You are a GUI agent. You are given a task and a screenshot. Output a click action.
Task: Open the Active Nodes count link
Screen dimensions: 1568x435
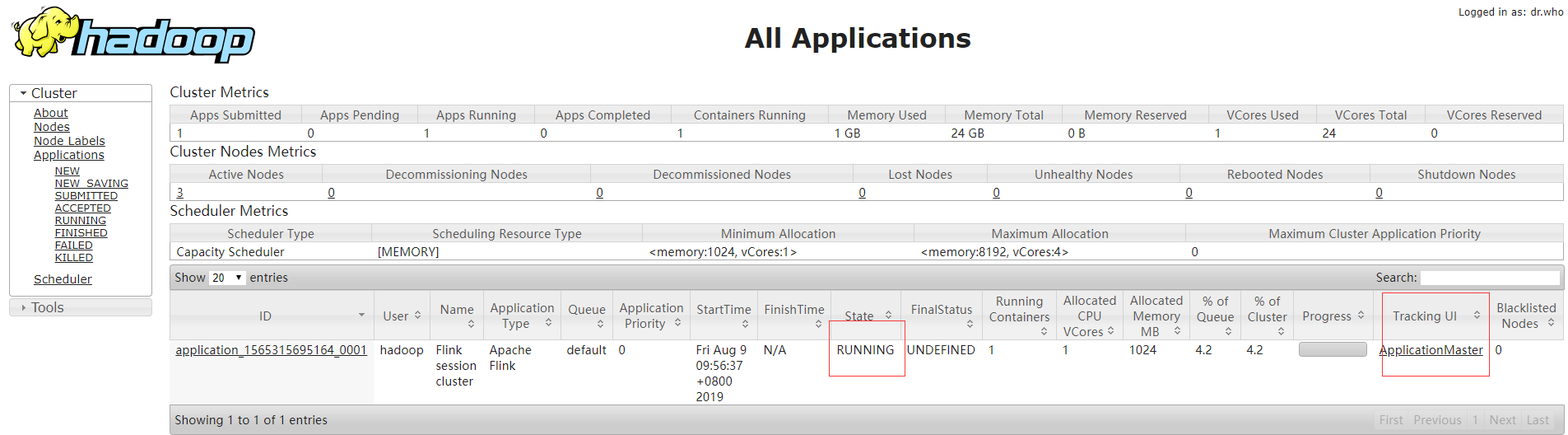[180, 193]
